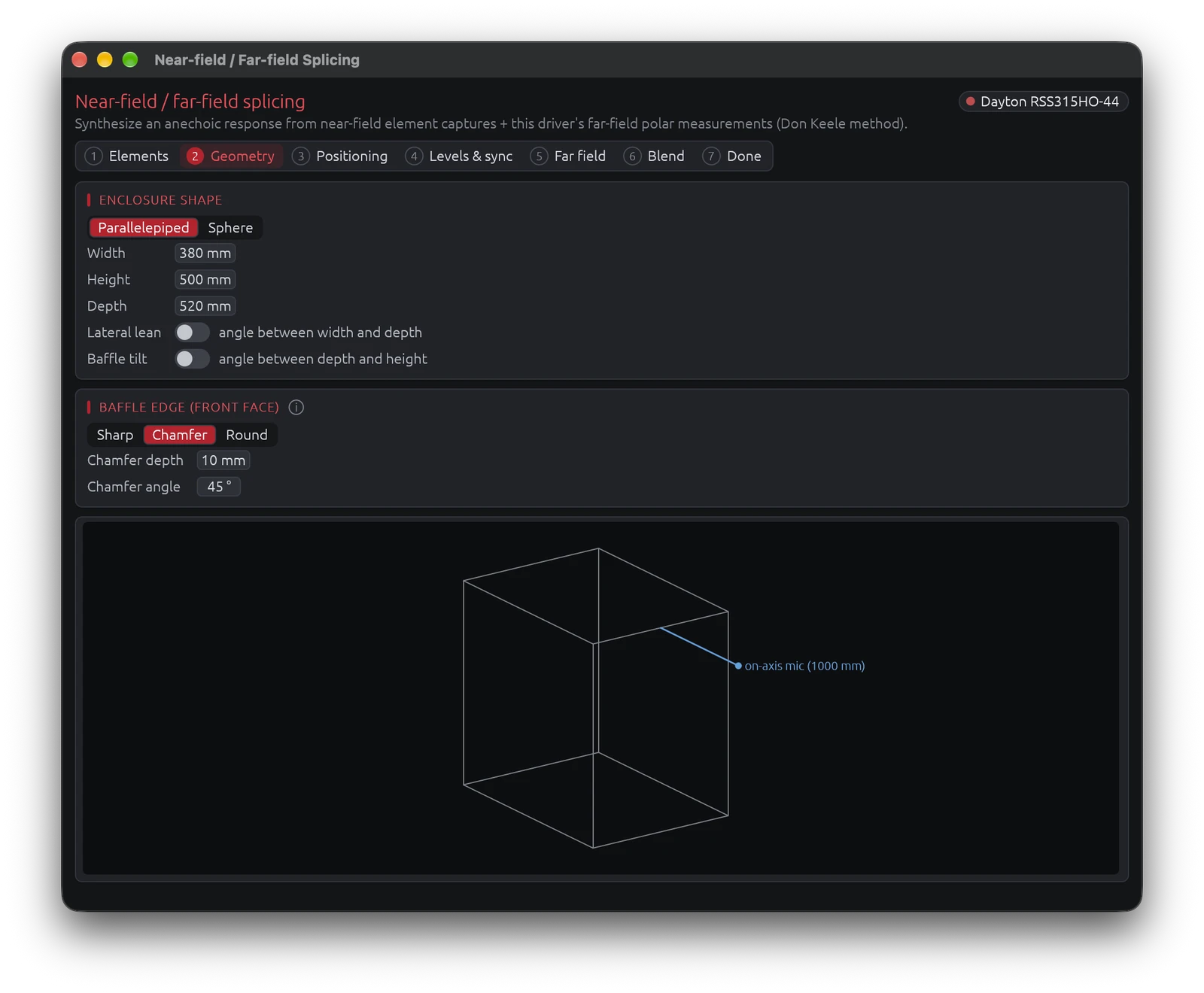Viewport: 1204px width, 993px height.
Task: Edit the Height field showing 500 mm
Action: 205,280
